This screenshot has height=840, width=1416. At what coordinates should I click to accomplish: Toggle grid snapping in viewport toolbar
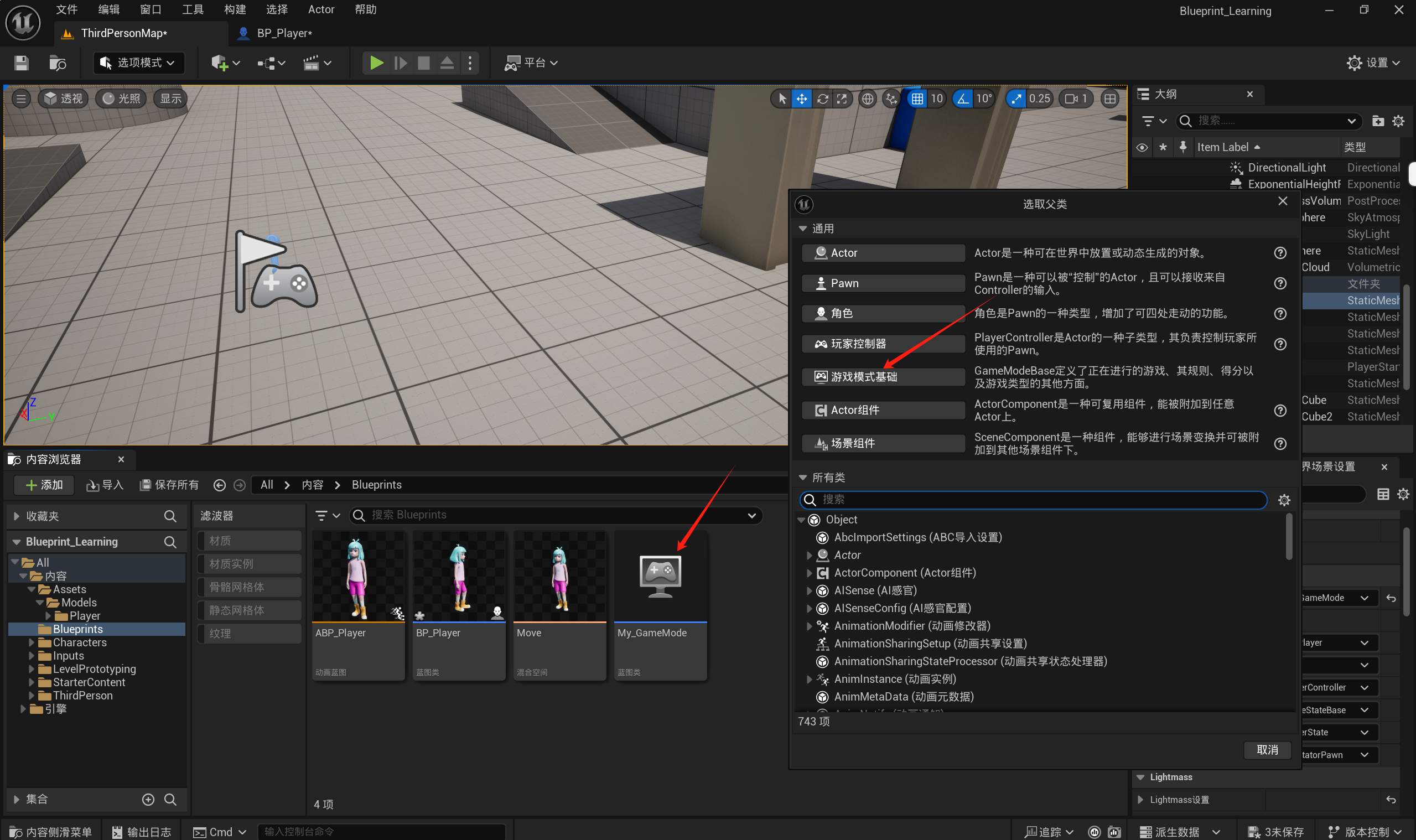(x=917, y=98)
